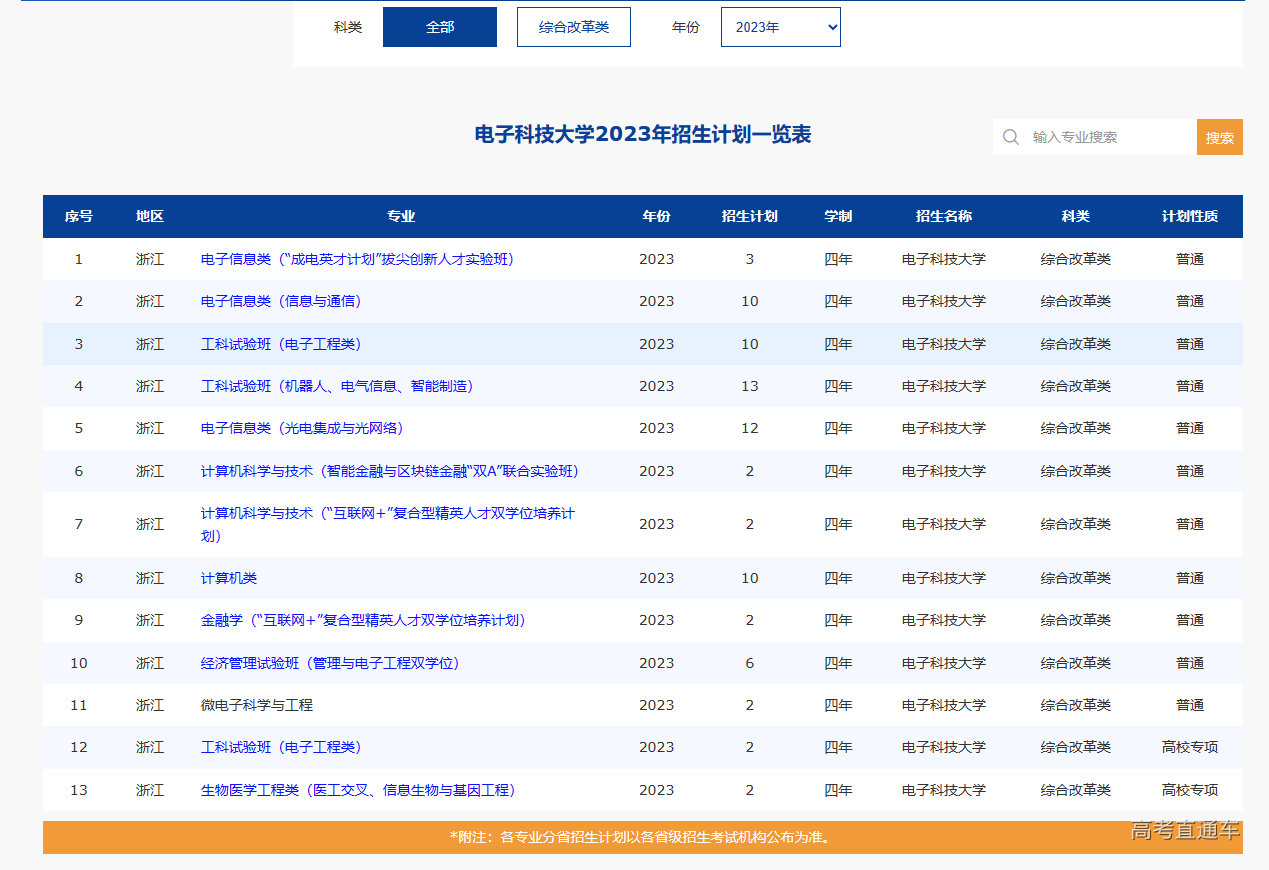Open 电子信息类 成电英才计划 实验班 link
This screenshot has width=1269, height=870.
pos(358,258)
